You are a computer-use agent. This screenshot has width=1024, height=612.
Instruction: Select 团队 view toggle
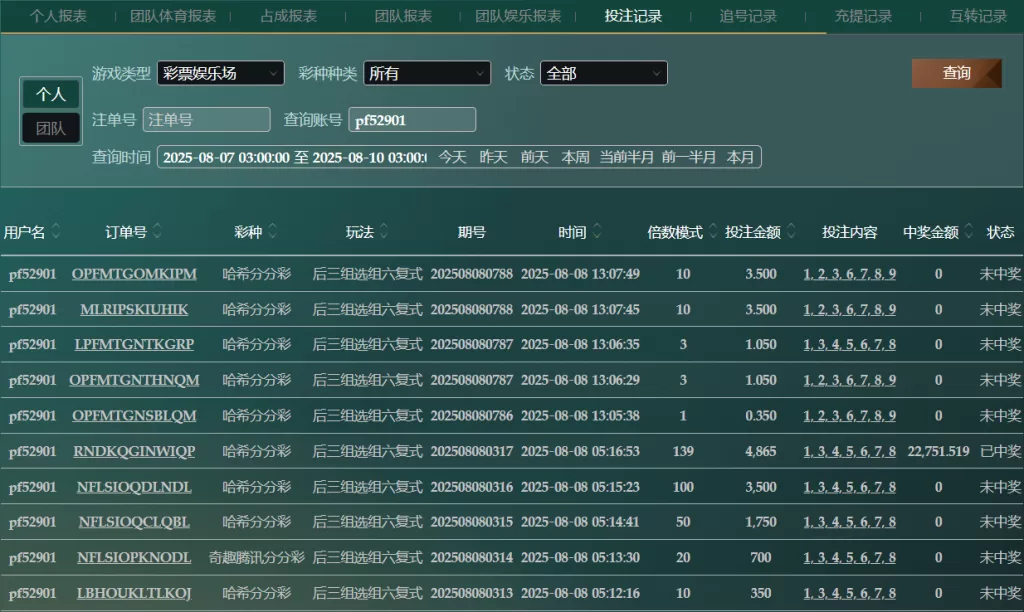(51, 128)
